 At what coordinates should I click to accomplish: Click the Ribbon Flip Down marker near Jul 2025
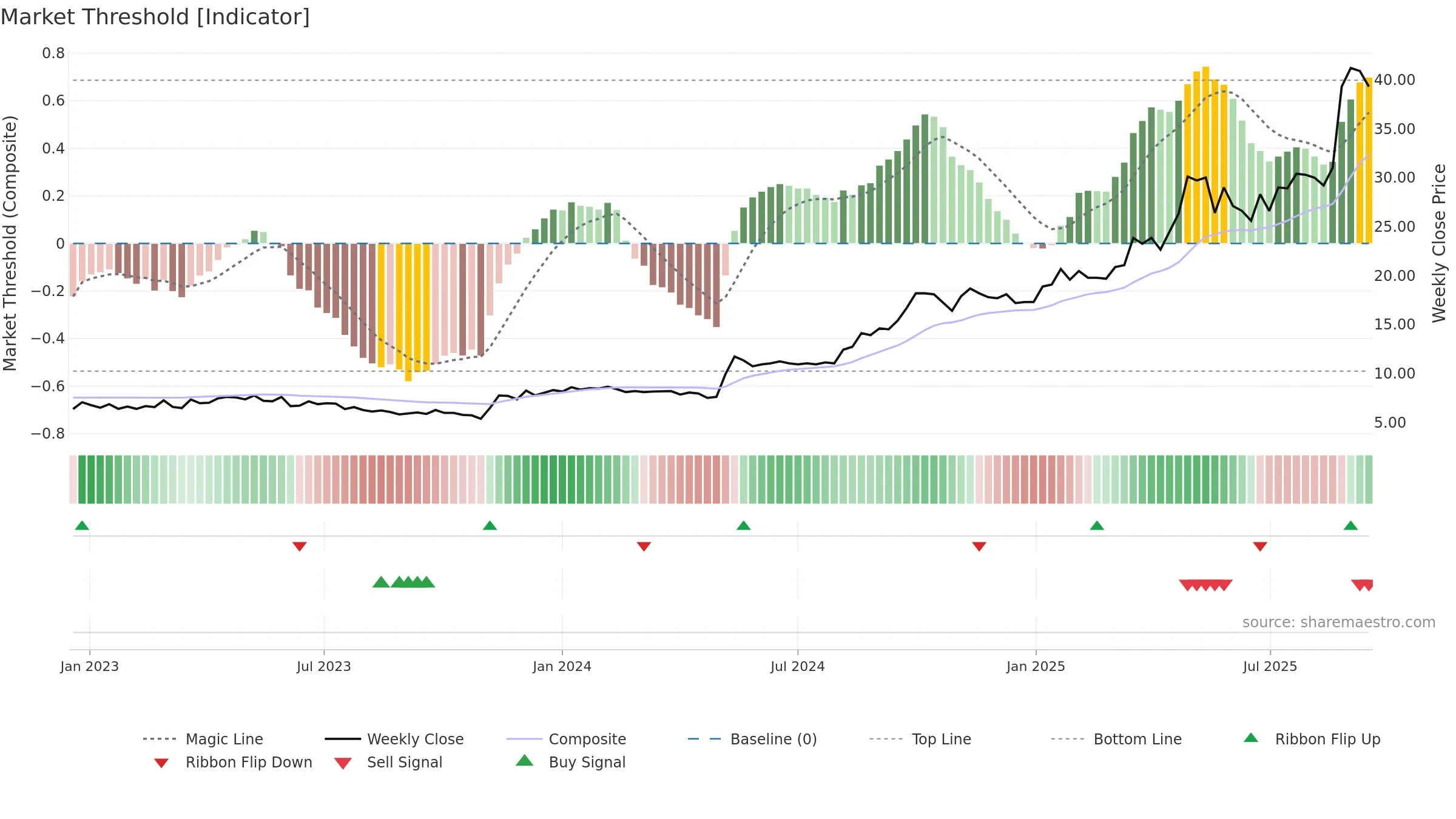pos(1260,547)
